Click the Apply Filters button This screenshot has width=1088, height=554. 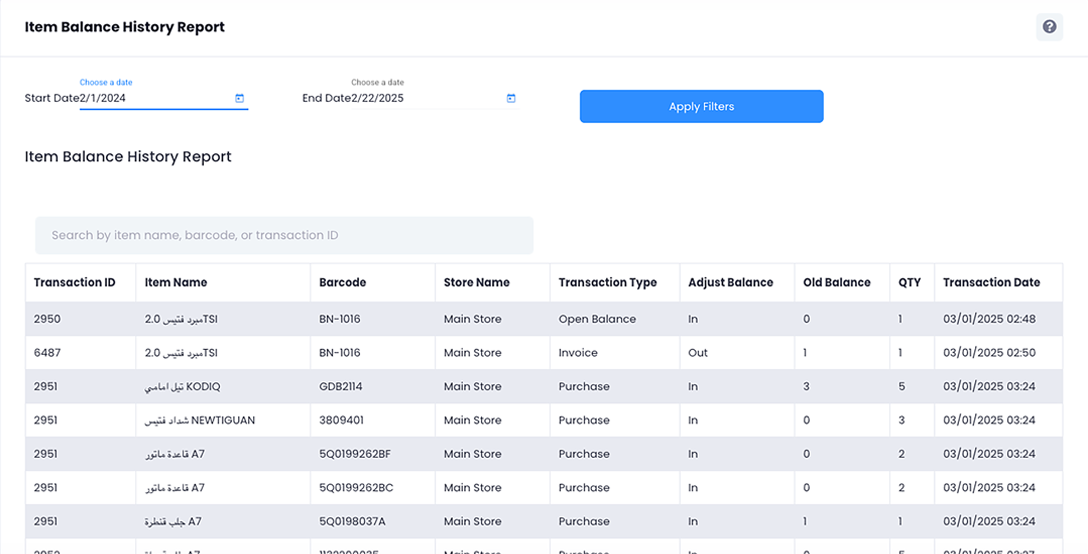coord(701,107)
